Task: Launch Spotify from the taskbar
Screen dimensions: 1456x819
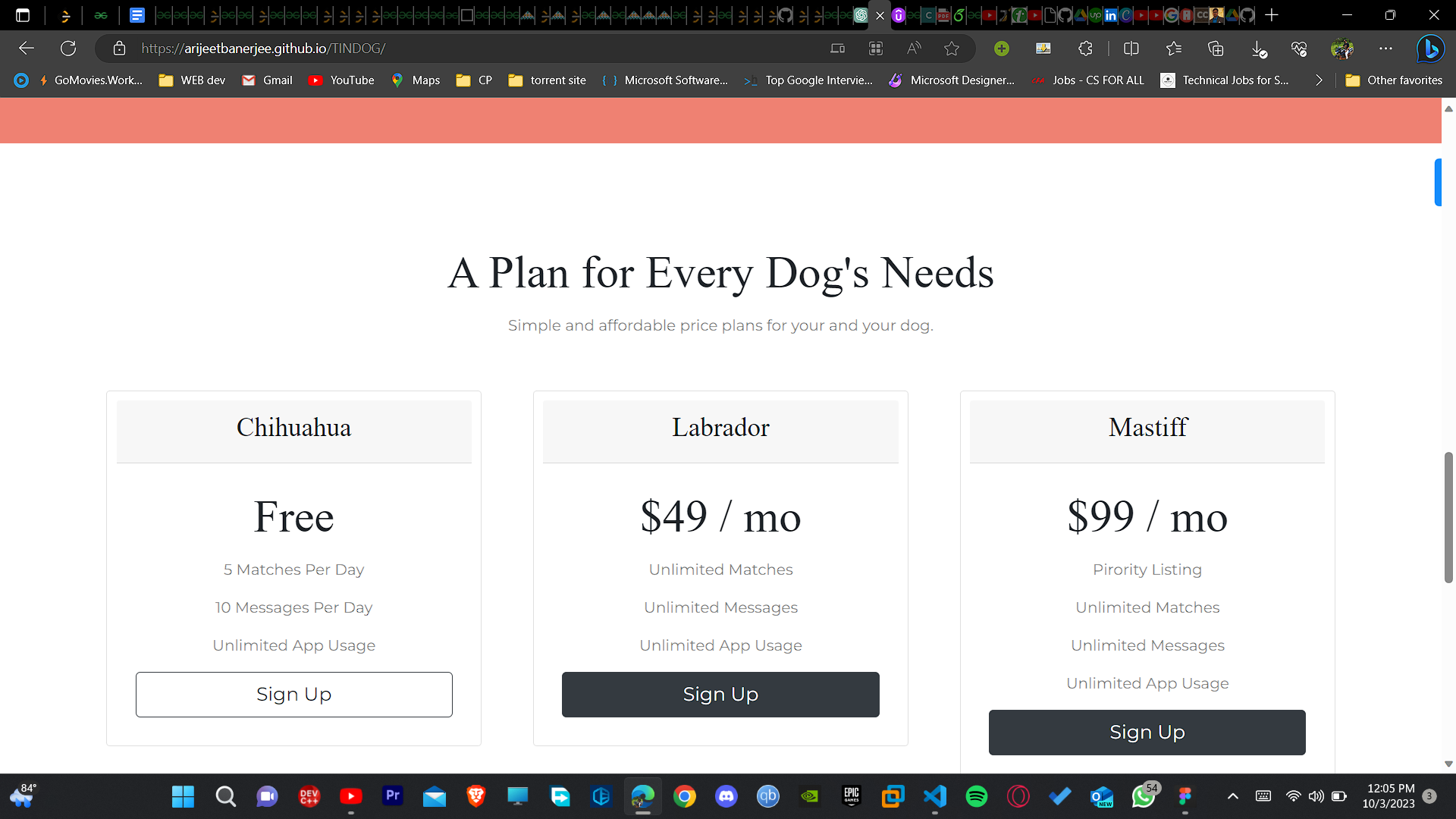Action: pyautogui.click(x=977, y=797)
